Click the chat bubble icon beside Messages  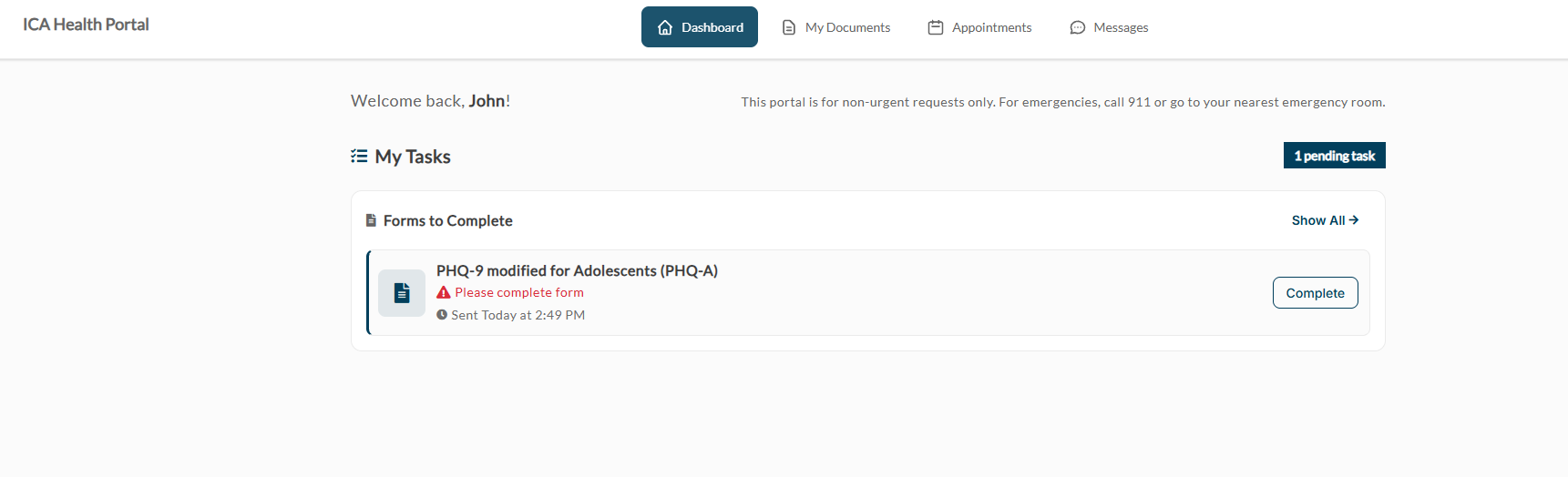tap(1078, 27)
